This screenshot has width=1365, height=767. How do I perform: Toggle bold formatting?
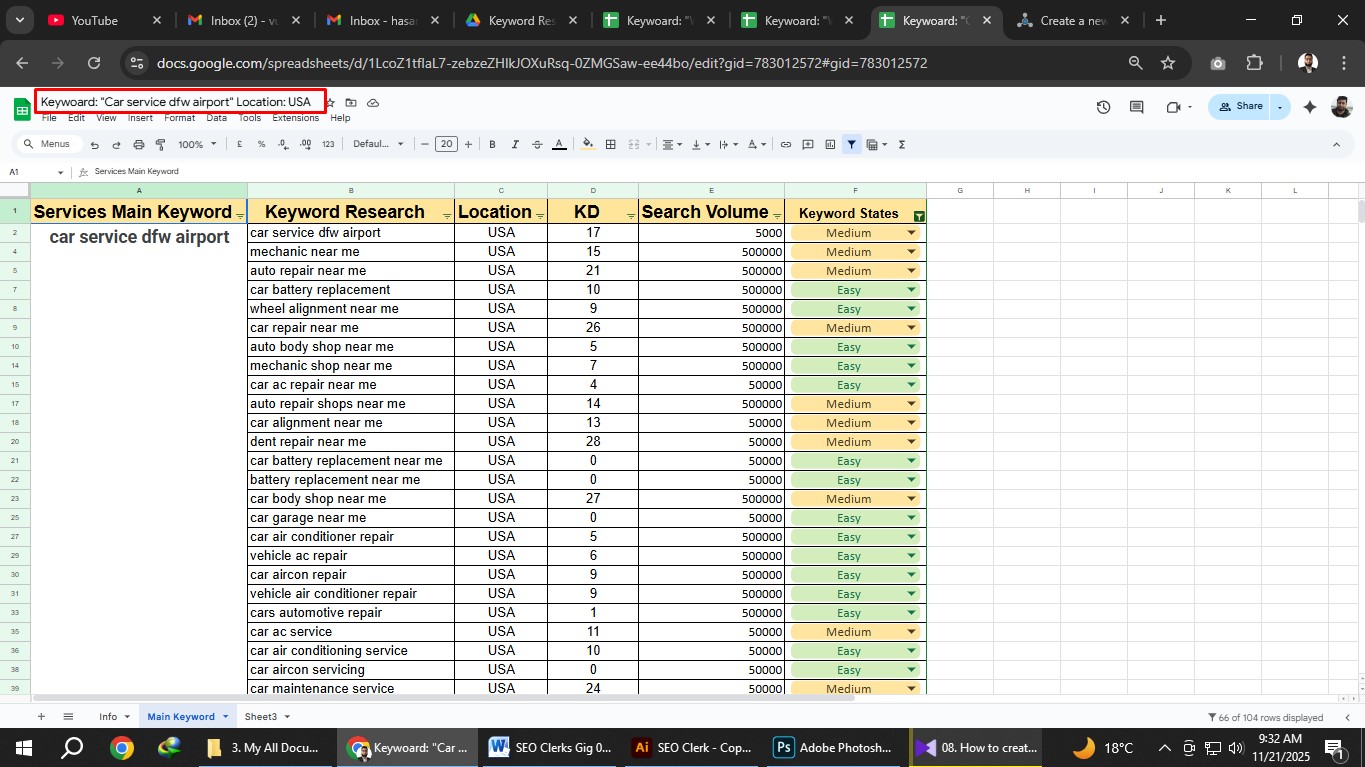tap(491, 144)
